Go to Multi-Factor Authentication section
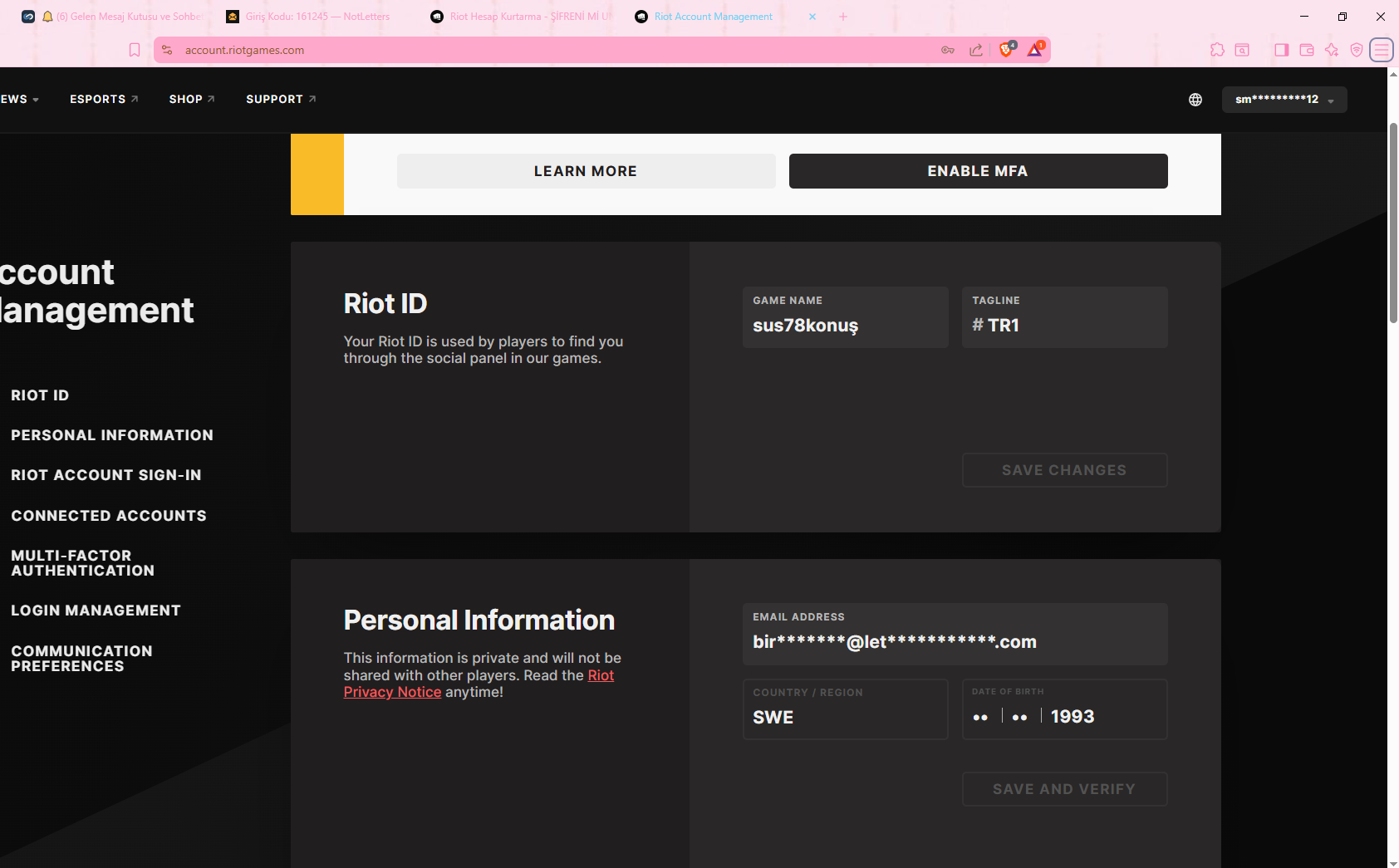Screen dimensions: 1399x868 (x=83, y=563)
